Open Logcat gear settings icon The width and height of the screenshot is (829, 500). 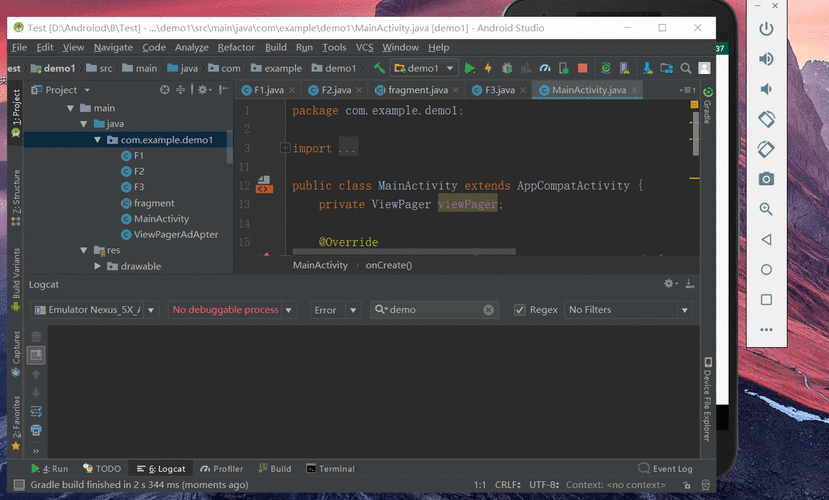point(670,284)
